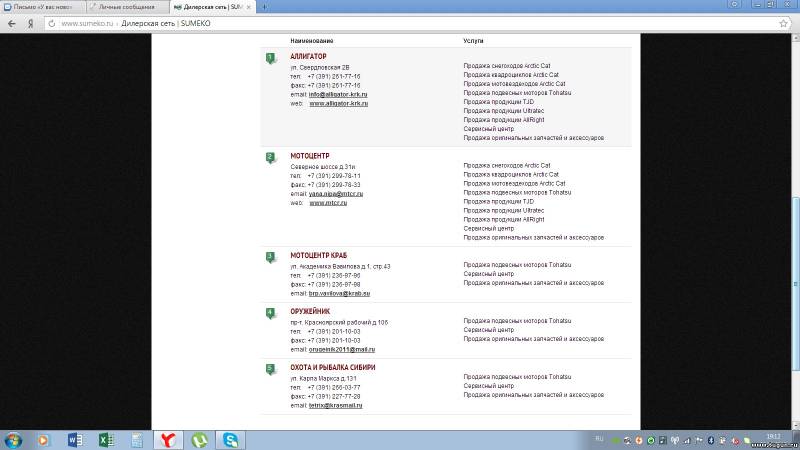Image resolution: width=800 pixels, height=450 pixels.
Task: Select МОТОЦЕНТР КРАБ 'Продажа подвесных моторов Tohatsu' line
Action: (517, 265)
